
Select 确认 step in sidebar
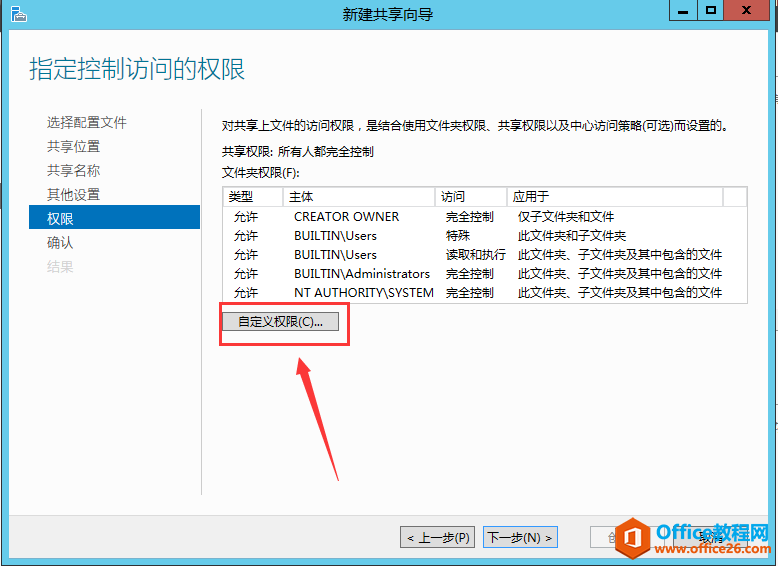click(60, 243)
